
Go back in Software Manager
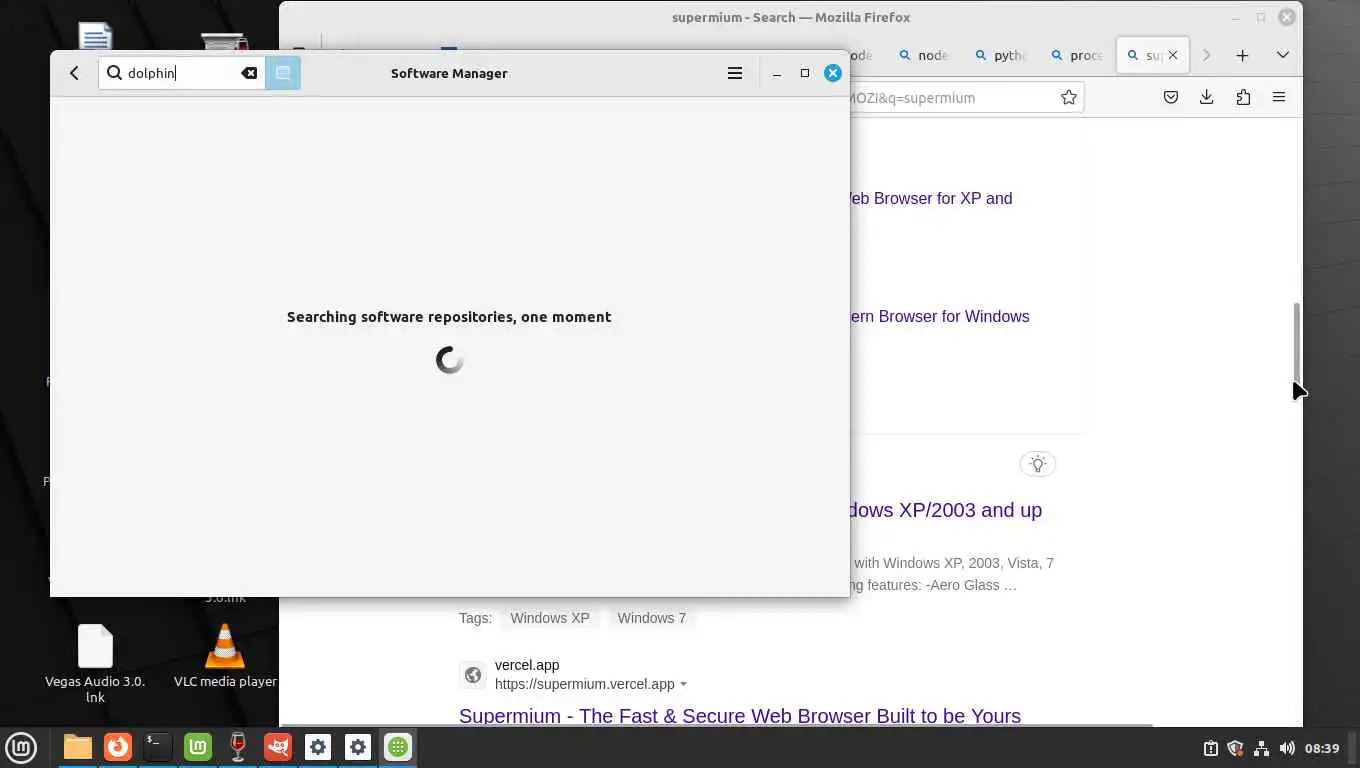click(x=74, y=73)
